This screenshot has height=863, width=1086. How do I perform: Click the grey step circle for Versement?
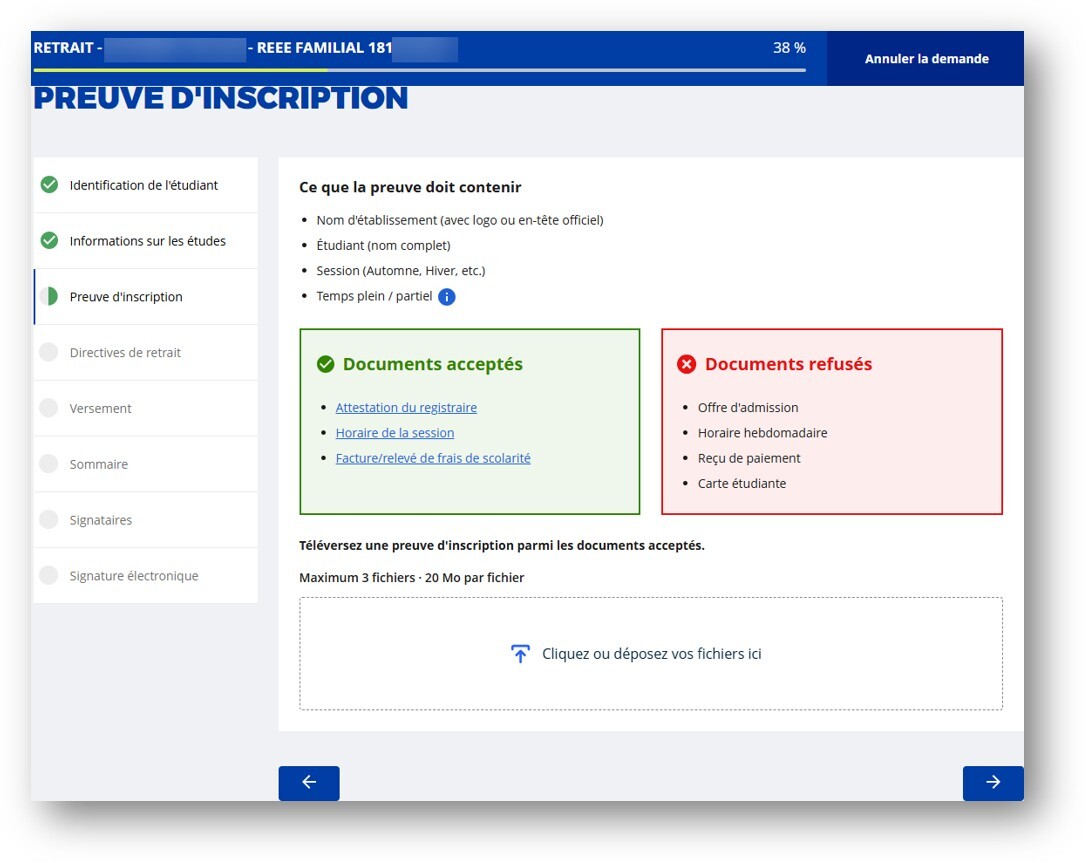[49, 408]
